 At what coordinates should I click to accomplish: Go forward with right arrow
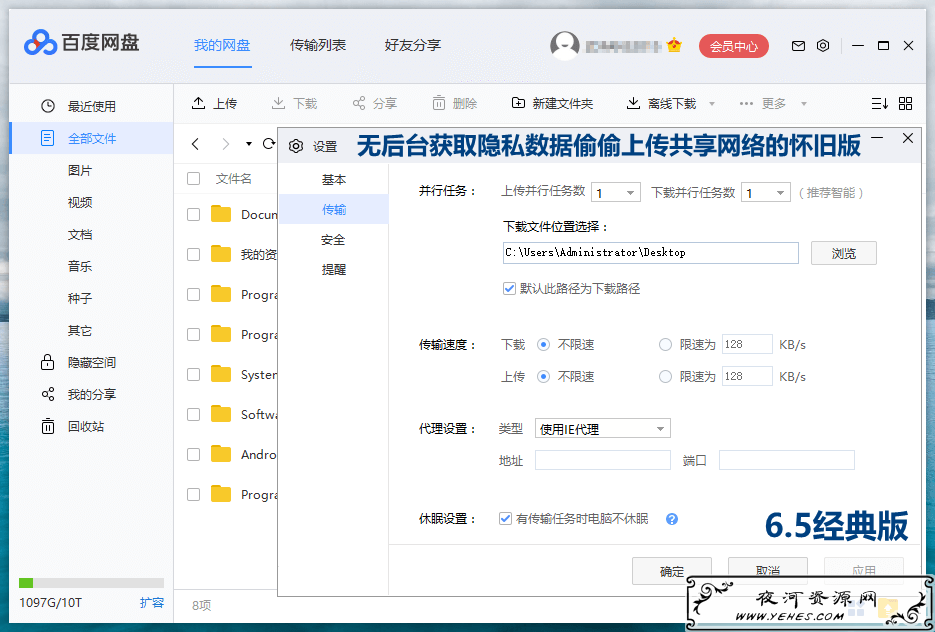click(225, 144)
